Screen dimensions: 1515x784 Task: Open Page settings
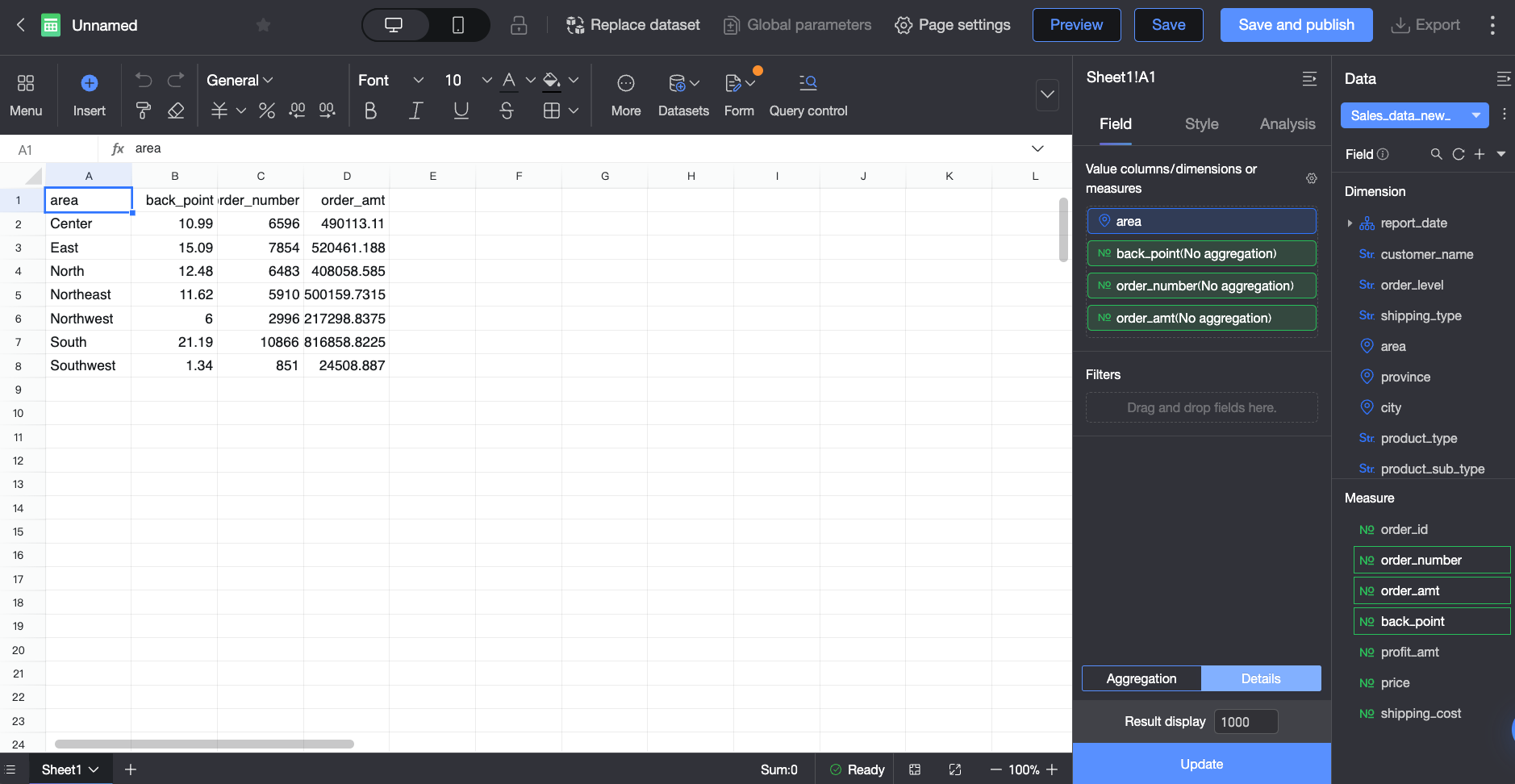(x=953, y=25)
